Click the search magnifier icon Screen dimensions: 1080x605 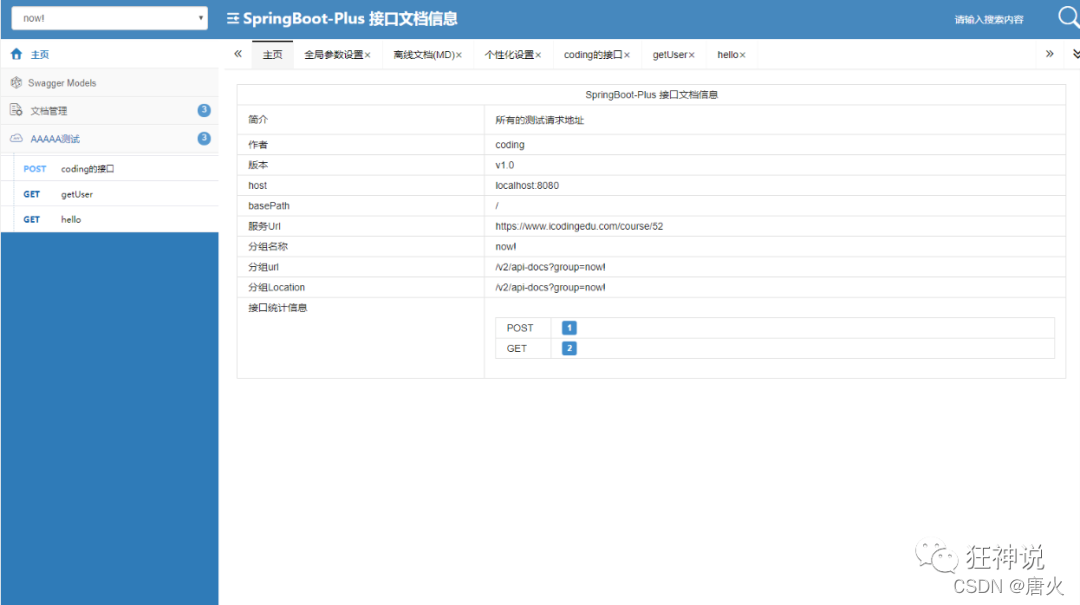(x=1068, y=17)
